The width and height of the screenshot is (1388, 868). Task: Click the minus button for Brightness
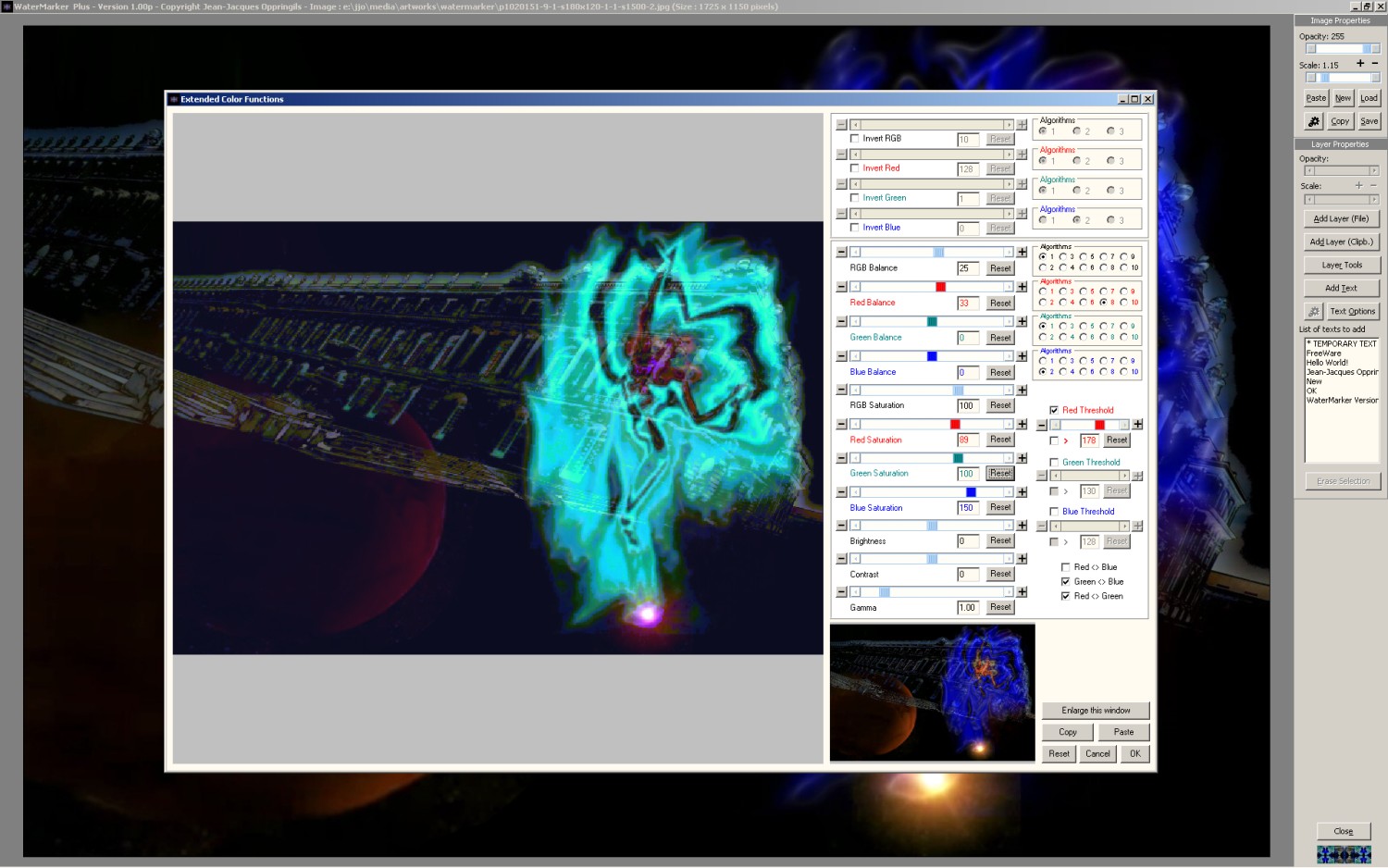tap(841, 526)
